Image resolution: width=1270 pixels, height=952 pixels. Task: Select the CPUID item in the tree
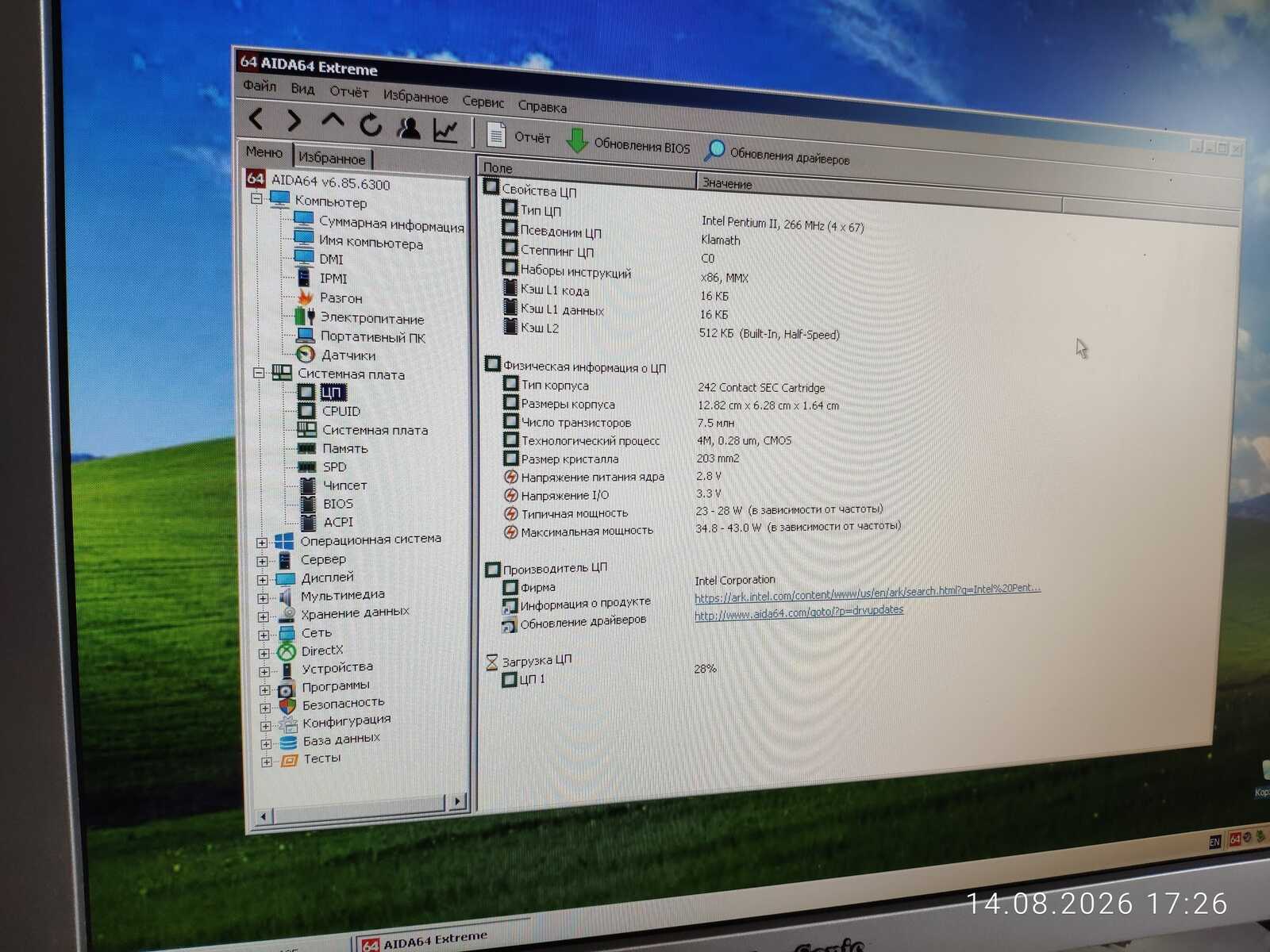pos(341,411)
